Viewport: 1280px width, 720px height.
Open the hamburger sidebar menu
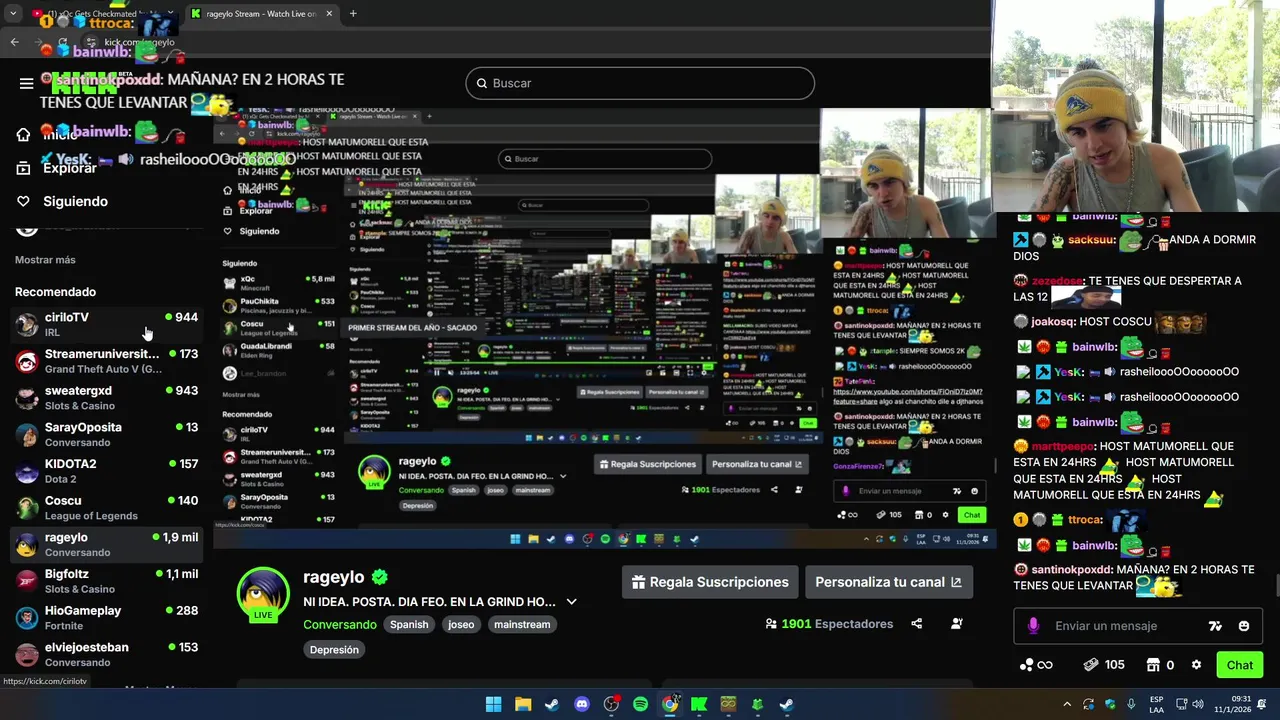27,83
